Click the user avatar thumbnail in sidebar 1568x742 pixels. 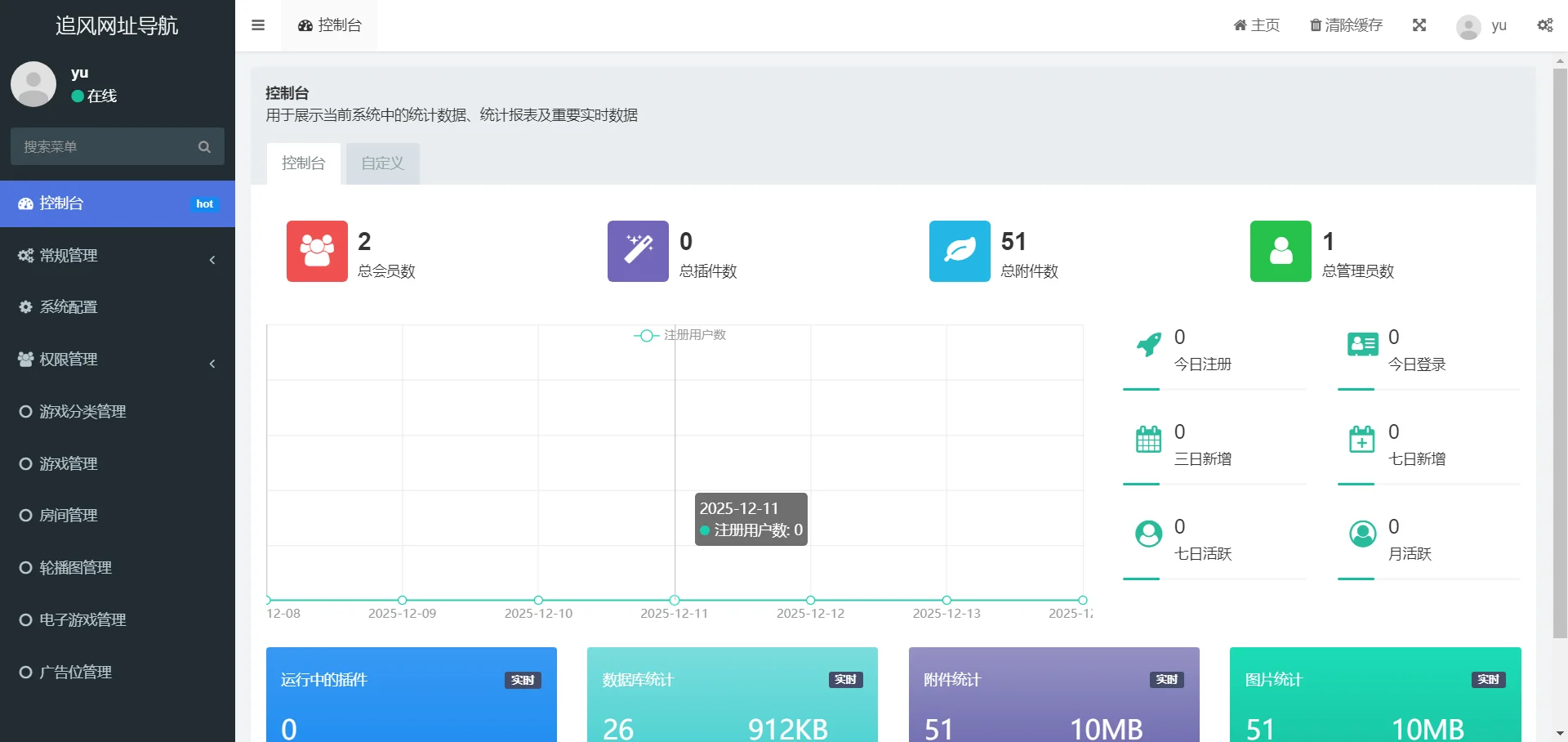click(x=33, y=83)
